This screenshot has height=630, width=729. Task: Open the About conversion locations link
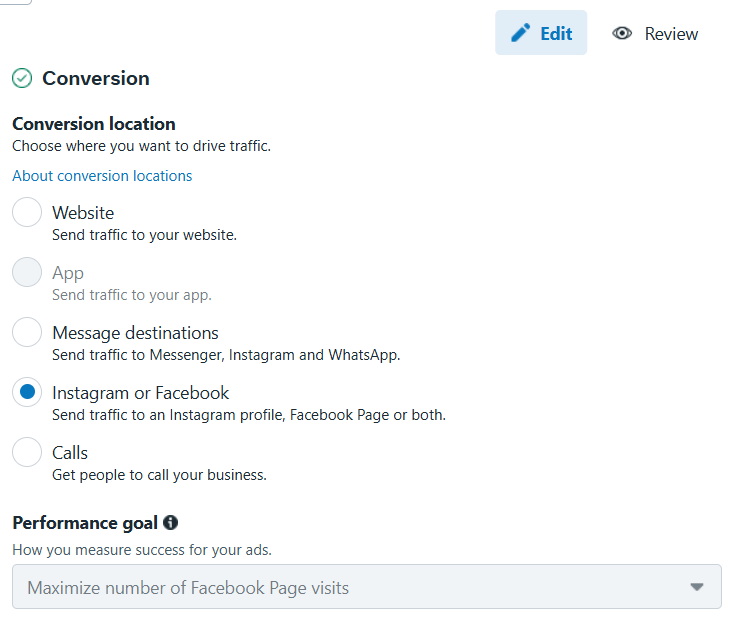coord(102,176)
